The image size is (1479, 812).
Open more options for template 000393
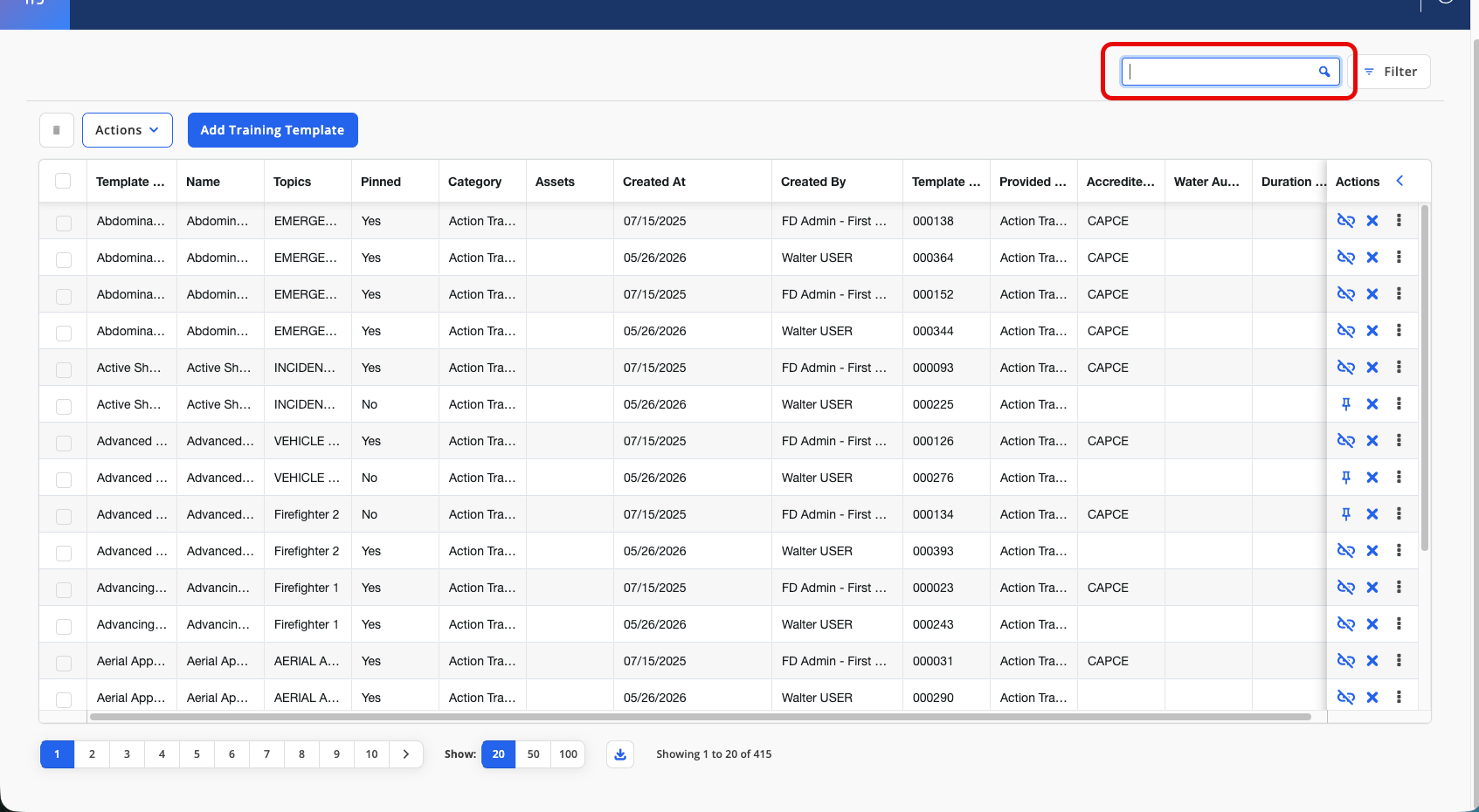point(1399,551)
